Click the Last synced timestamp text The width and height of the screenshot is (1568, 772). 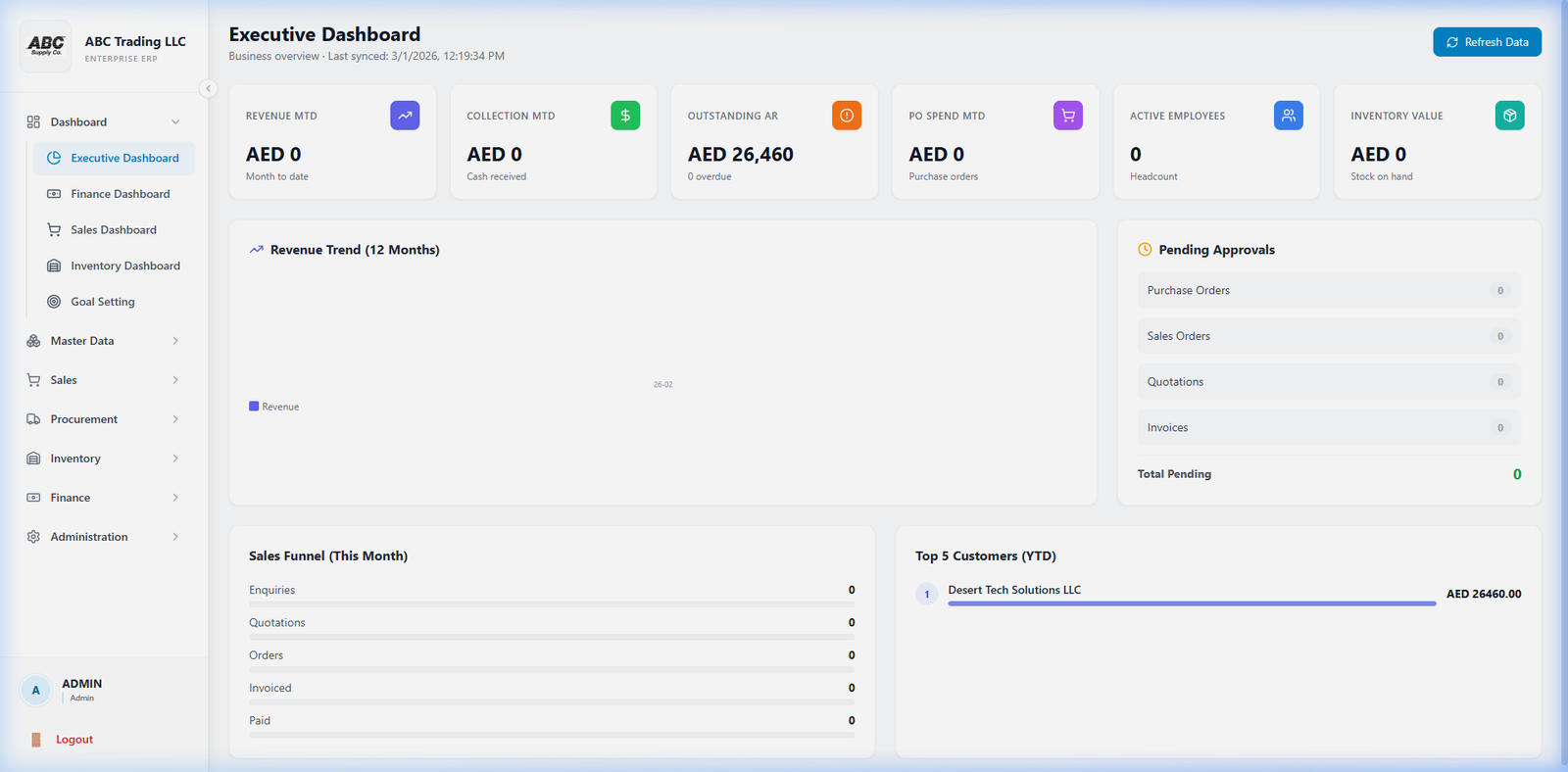coord(416,56)
